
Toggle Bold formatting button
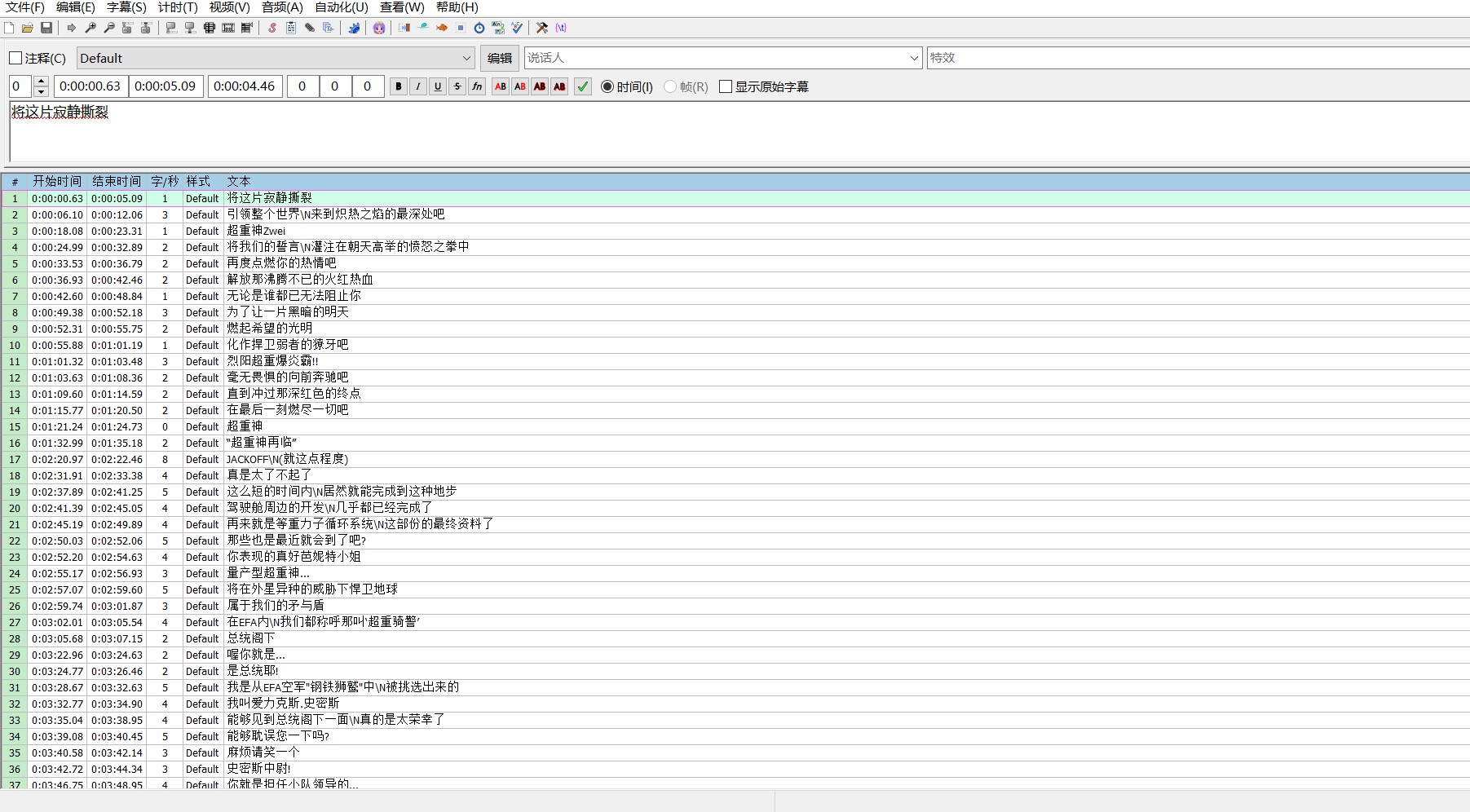tap(399, 86)
